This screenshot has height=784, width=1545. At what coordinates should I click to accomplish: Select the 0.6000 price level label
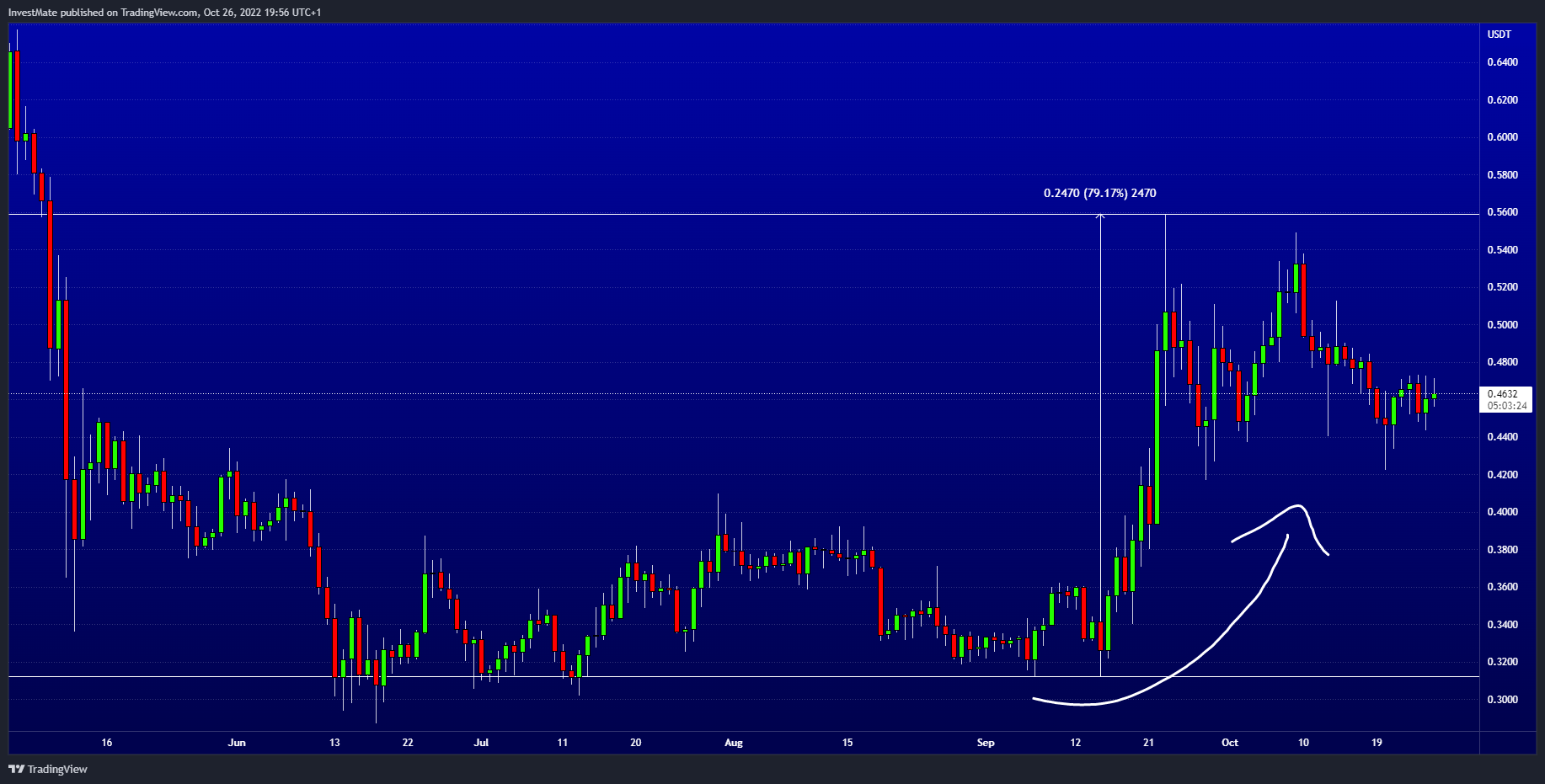[x=1502, y=137]
